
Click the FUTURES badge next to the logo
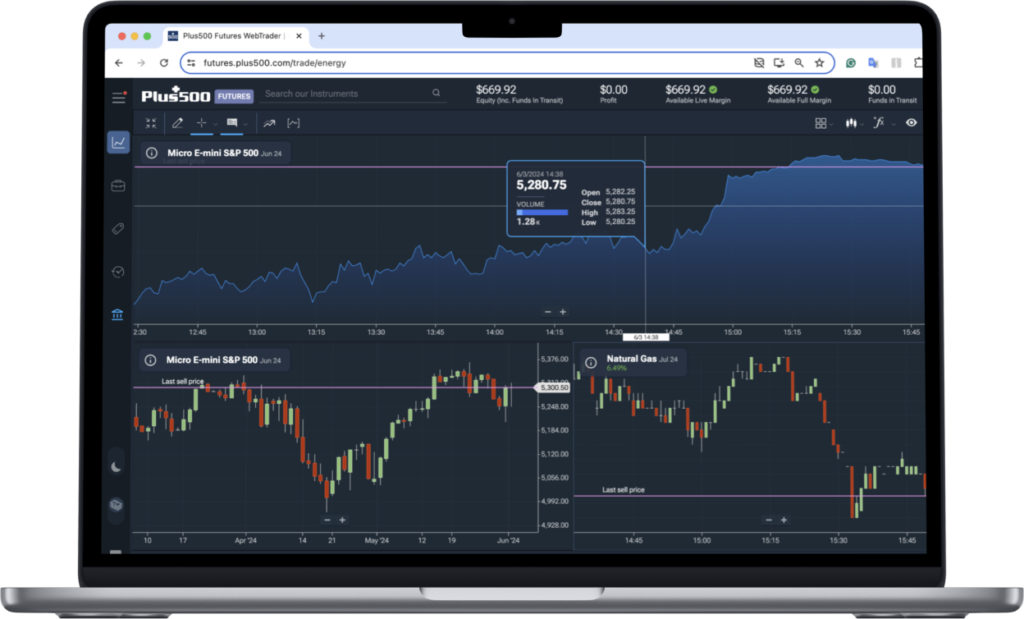point(234,96)
